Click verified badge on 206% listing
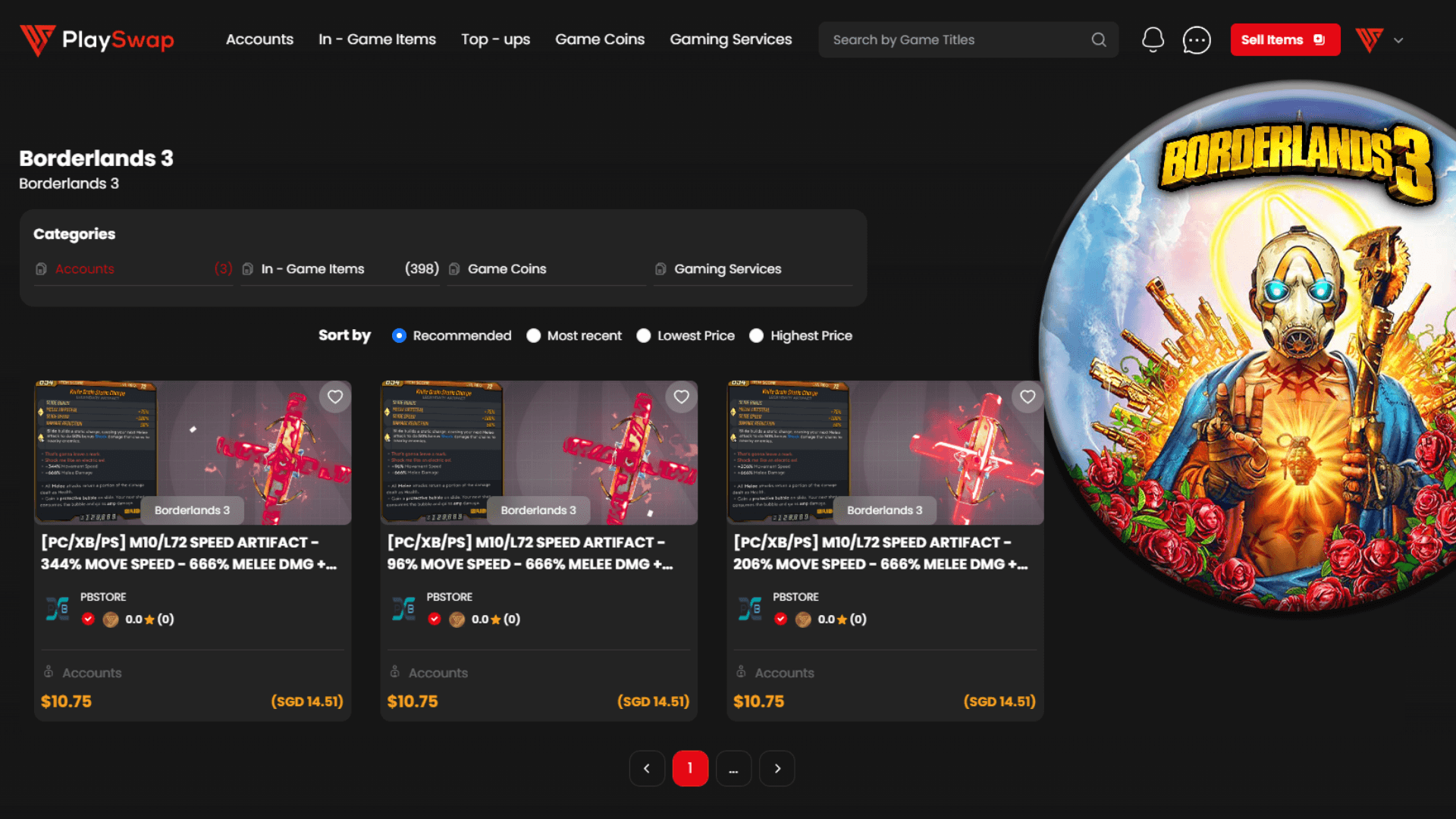The width and height of the screenshot is (1456, 819). coord(781,619)
